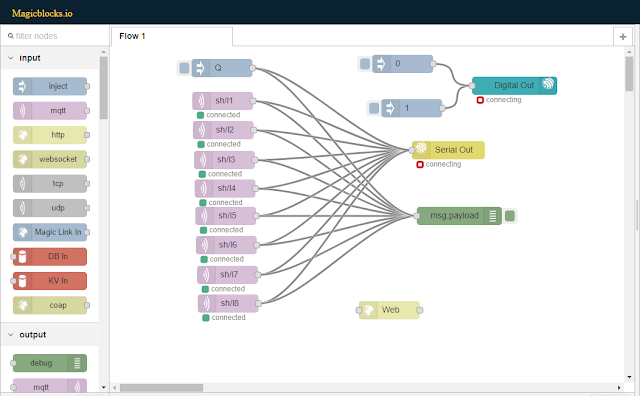Select the udp node in palette
640x396 pixels.
pyautogui.click(x=50, y=208)
